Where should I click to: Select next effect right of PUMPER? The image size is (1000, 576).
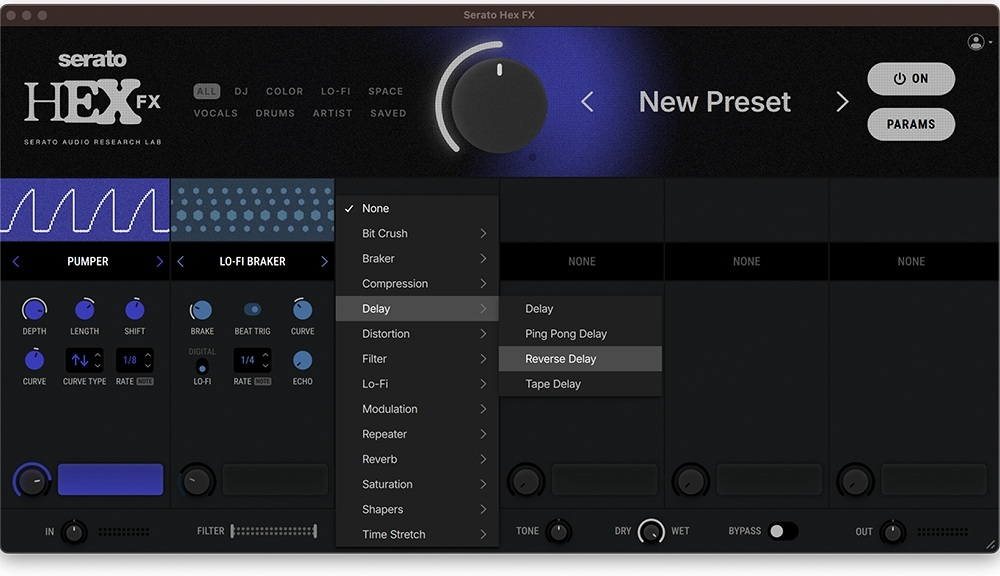click(159, 262)
